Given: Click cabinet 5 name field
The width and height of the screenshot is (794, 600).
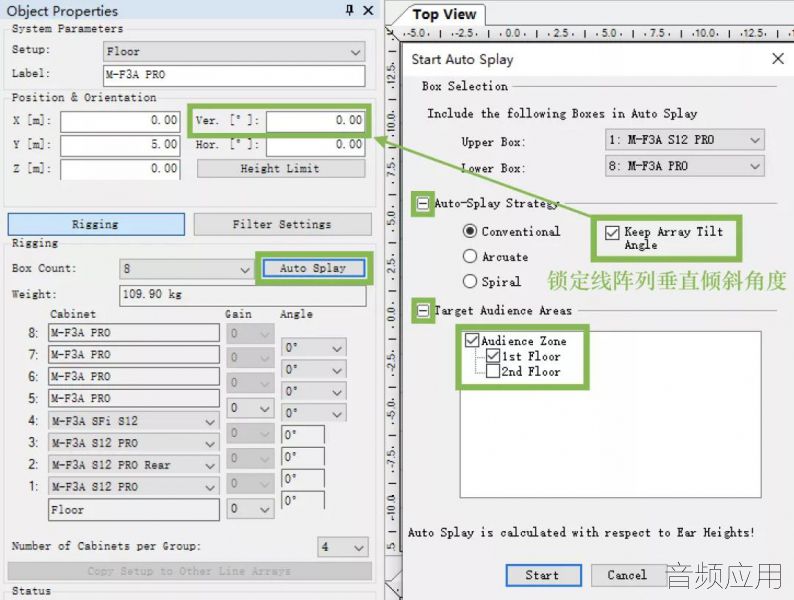Looking at the screenshot, I should click(134, 398).
